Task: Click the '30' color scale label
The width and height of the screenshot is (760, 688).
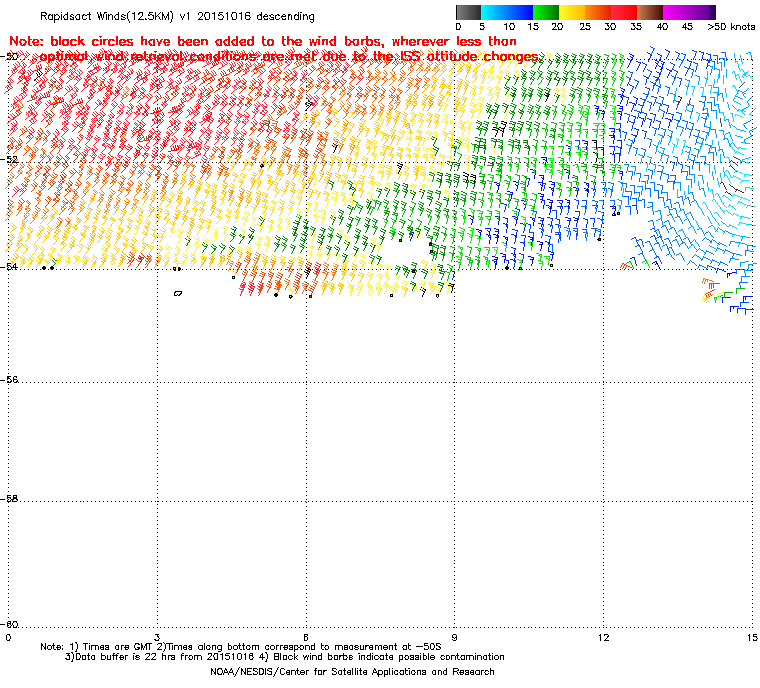Action: pyautogui.click(x=610, y=27)
